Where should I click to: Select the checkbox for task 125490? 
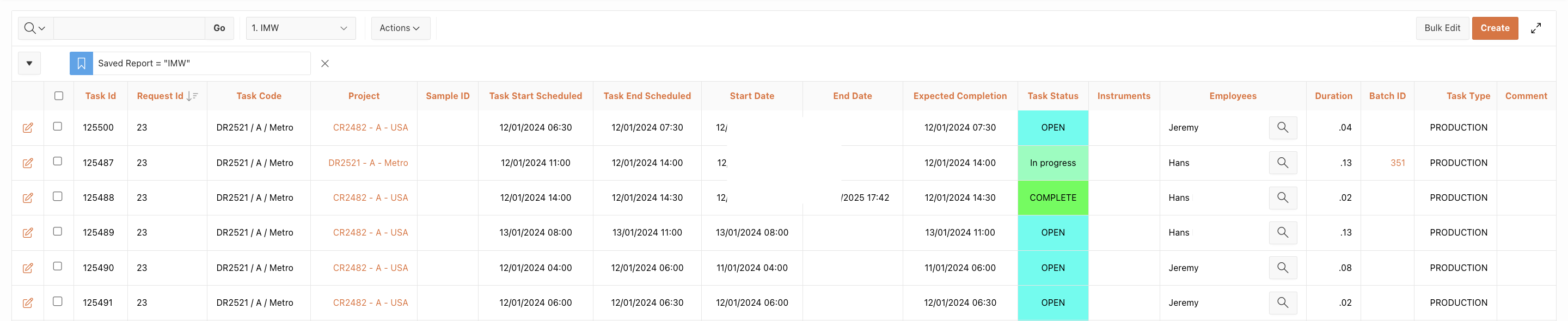click(58, 266)
